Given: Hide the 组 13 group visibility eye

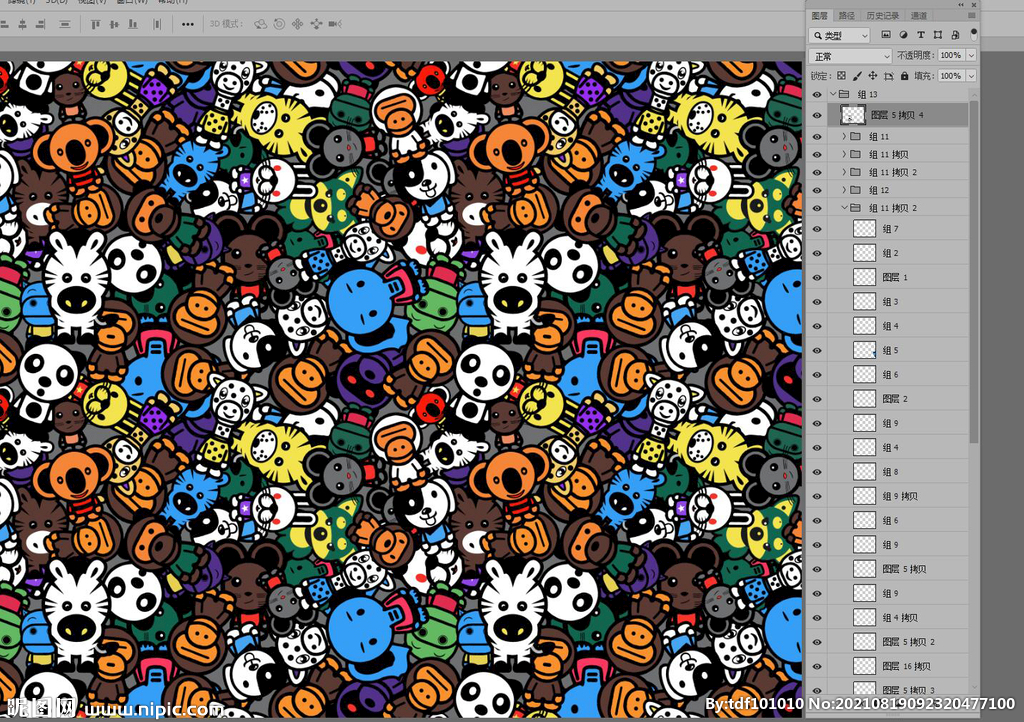Looking at the screenshot, I should [817, 94].
